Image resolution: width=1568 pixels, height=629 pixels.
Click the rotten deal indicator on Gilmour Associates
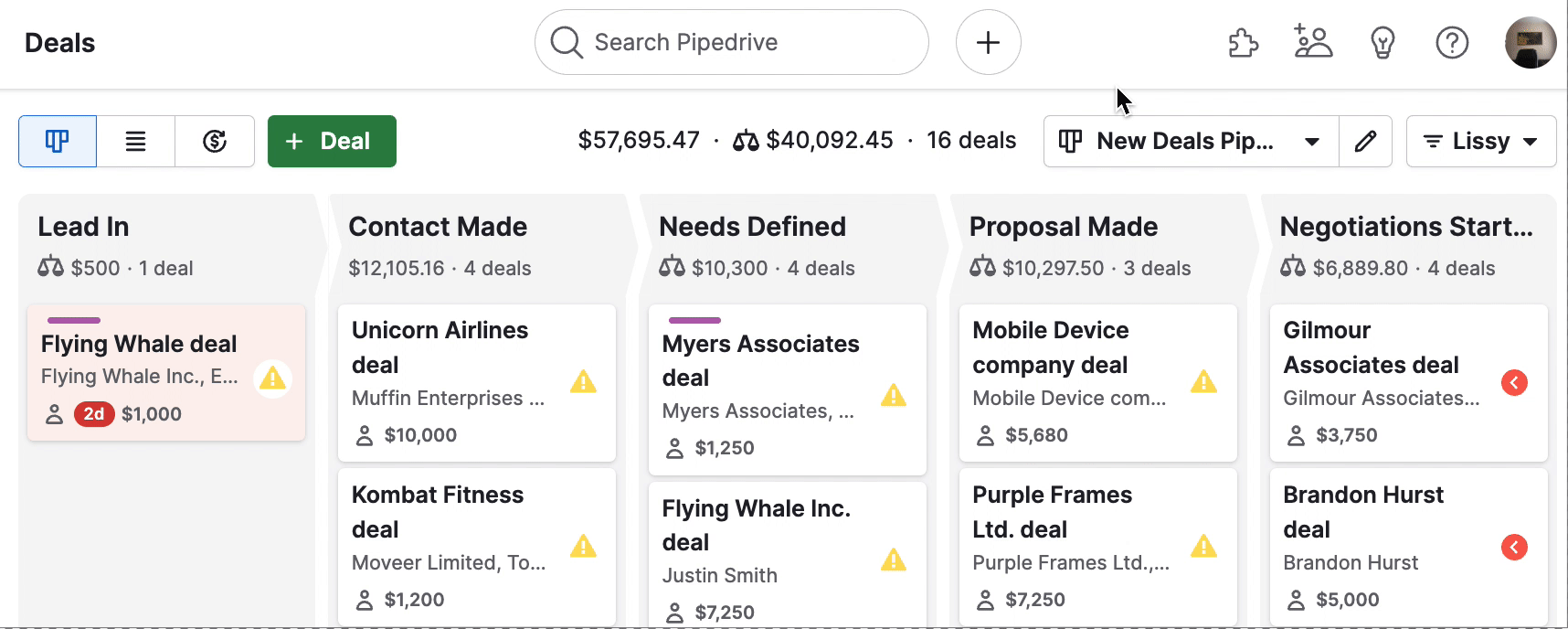(1514, 383)
